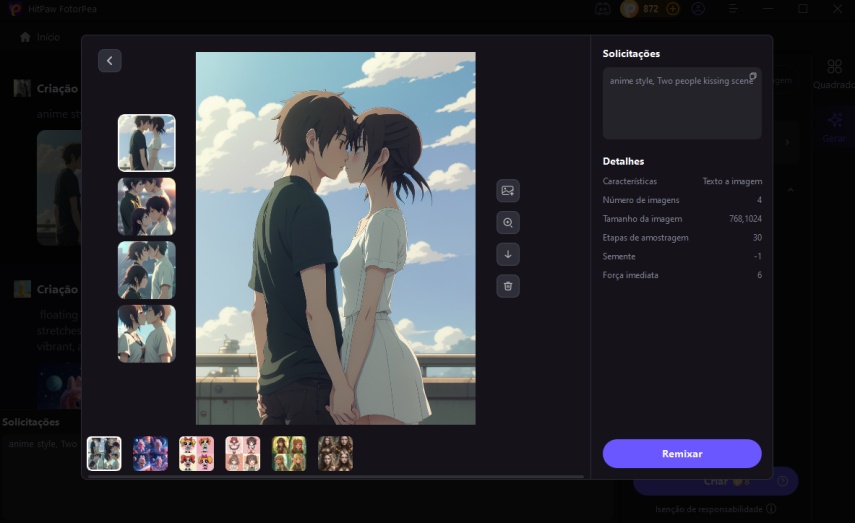The image size is (855, 523).
Task: Copy the prompt text with copy icon
Action: point(752,77)
